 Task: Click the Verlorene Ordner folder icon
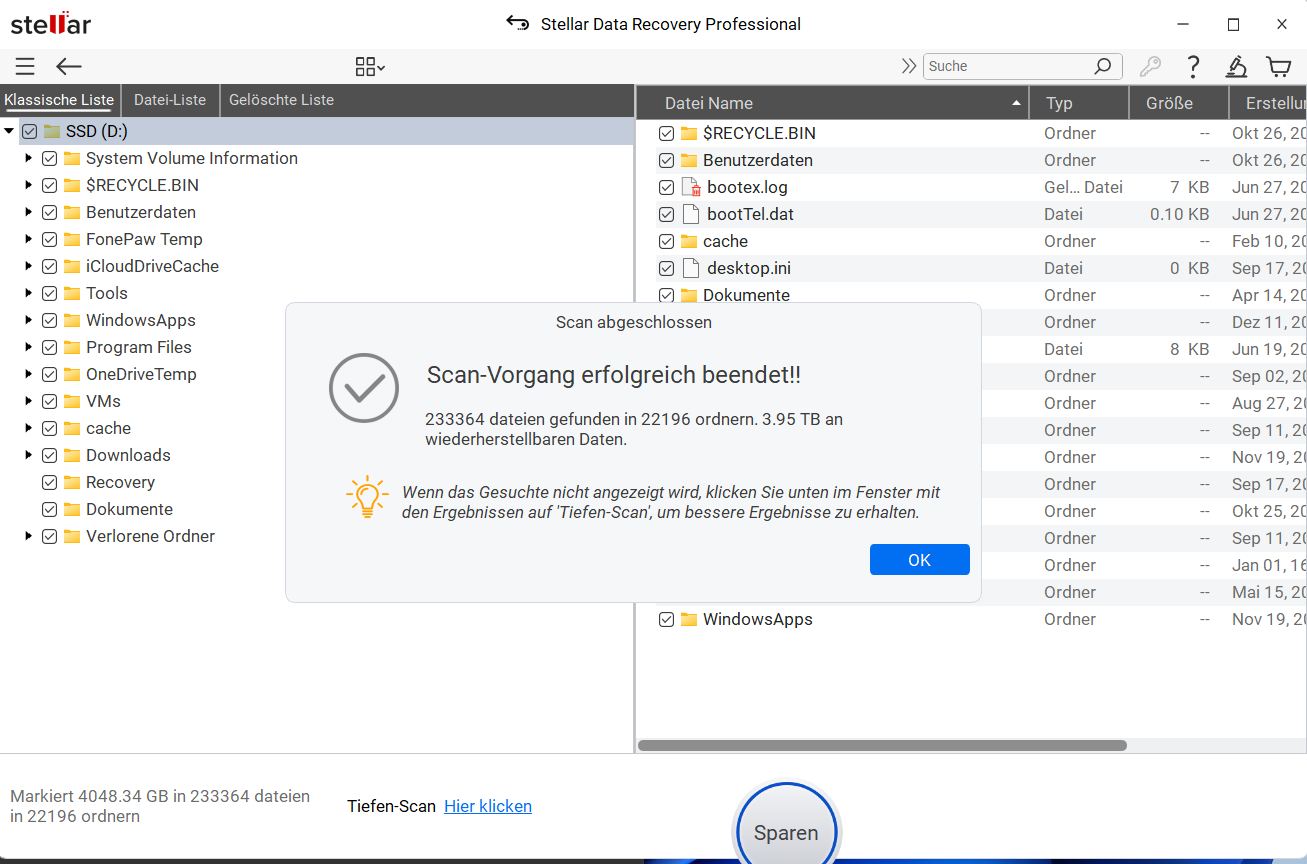tap(72, 536)
